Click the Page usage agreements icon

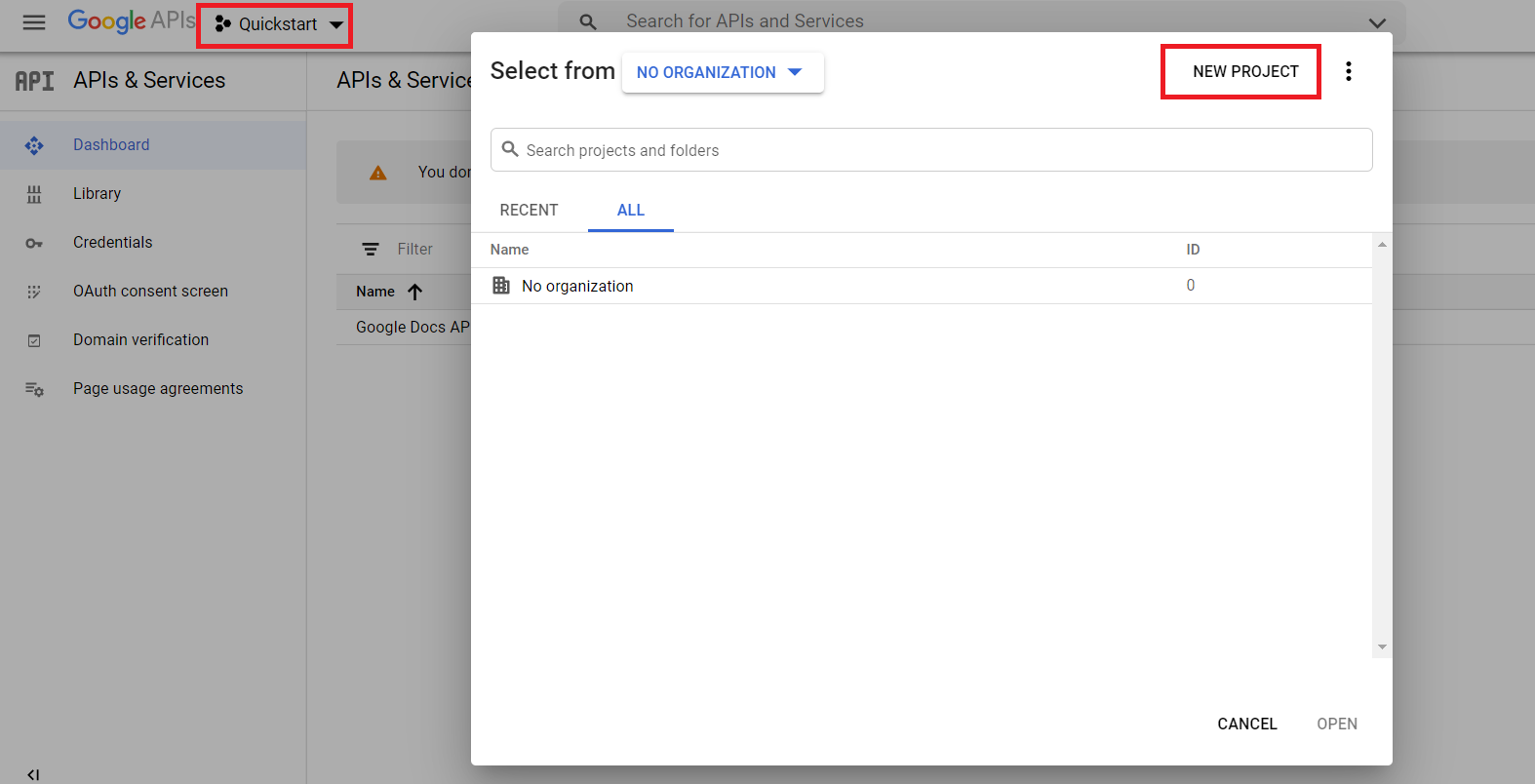tap(34, 389)
